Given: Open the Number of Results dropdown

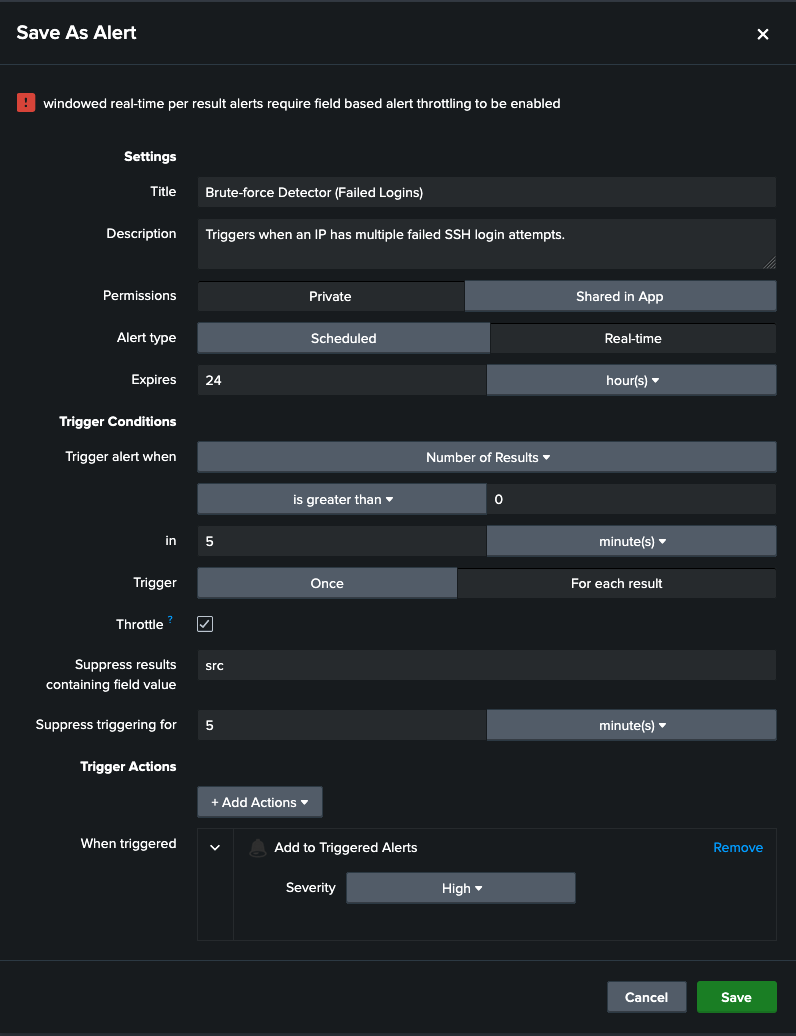Looking at the screenshot, I should tap(487, 457).
